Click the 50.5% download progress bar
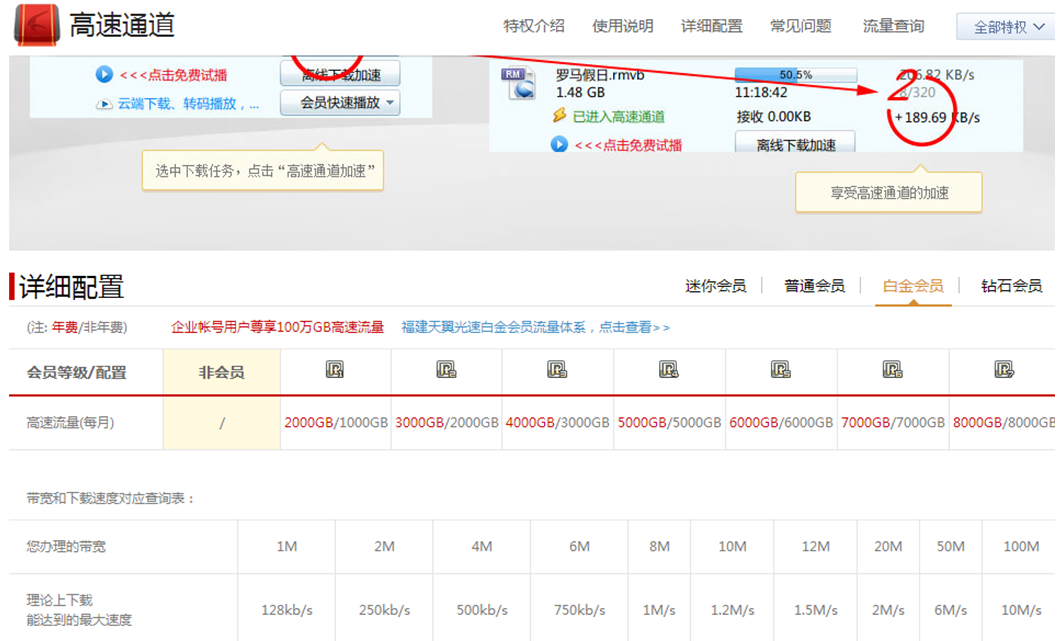 796,74
